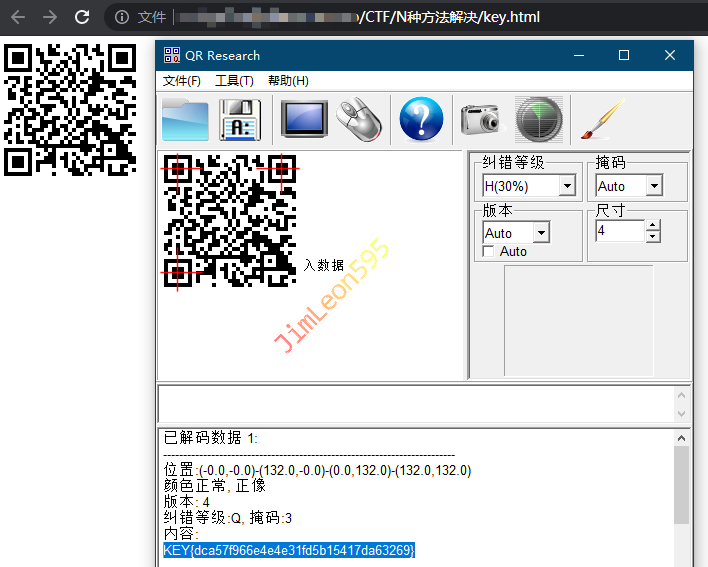Viewport: 708px width, 567px height.
Task: Increase 尺寸 value with up arrow
Action: (653, 226)
